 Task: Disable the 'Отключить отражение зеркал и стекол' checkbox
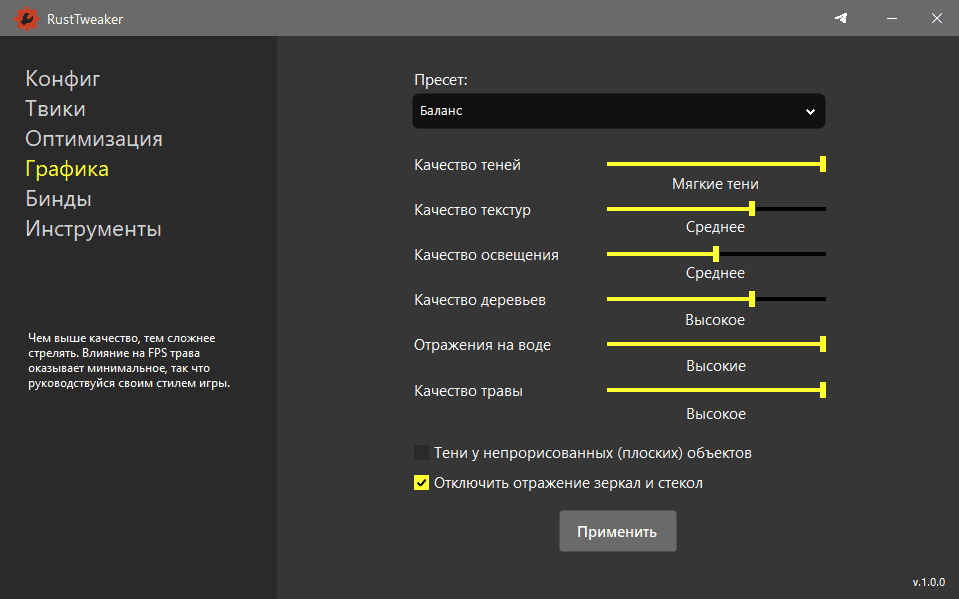click(422, 483)
